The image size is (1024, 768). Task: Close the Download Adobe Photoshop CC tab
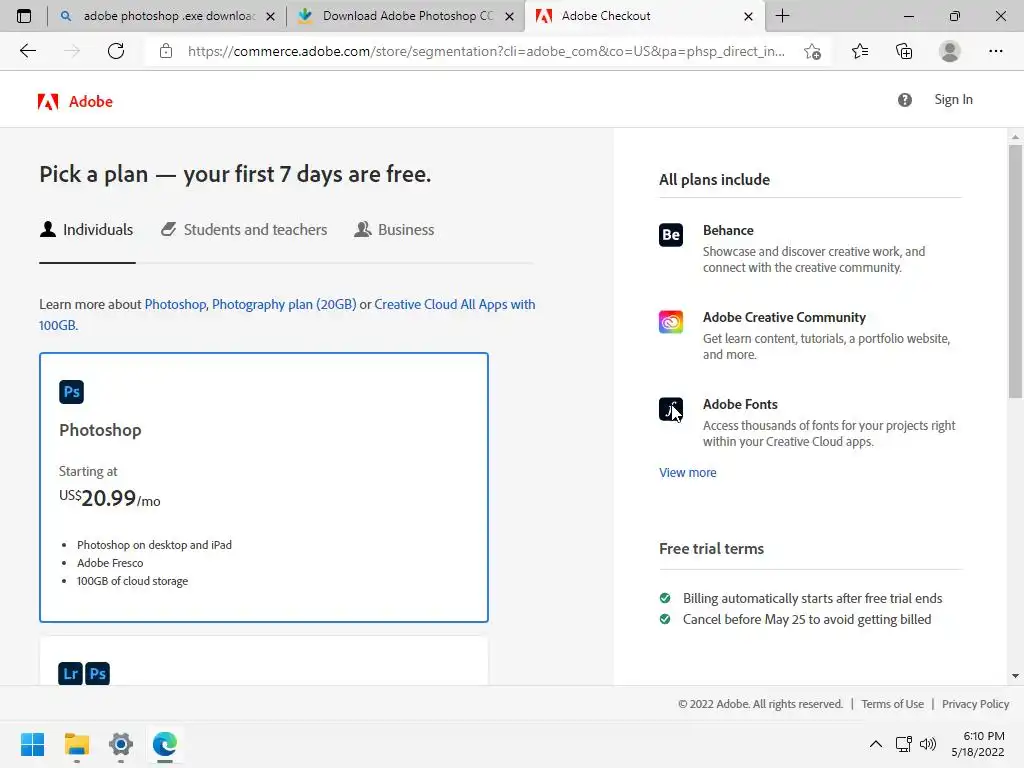pos(509,16)
